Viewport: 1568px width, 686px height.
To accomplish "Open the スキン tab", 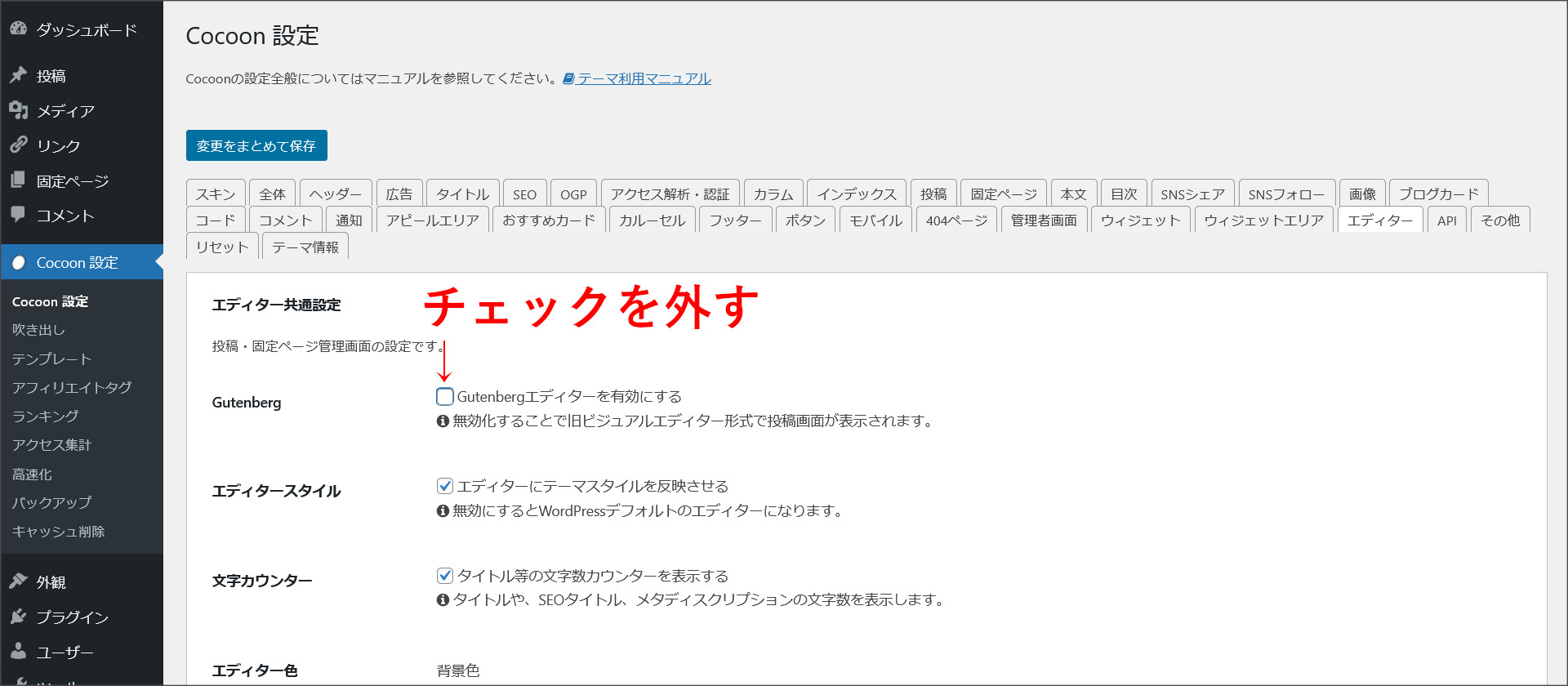I will 216,194.
